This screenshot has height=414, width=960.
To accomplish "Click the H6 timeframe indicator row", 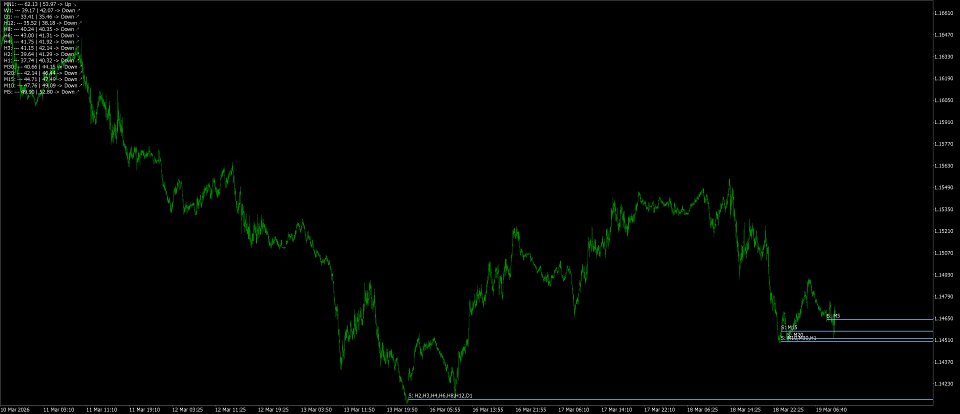I will click(x=42, y=36).
